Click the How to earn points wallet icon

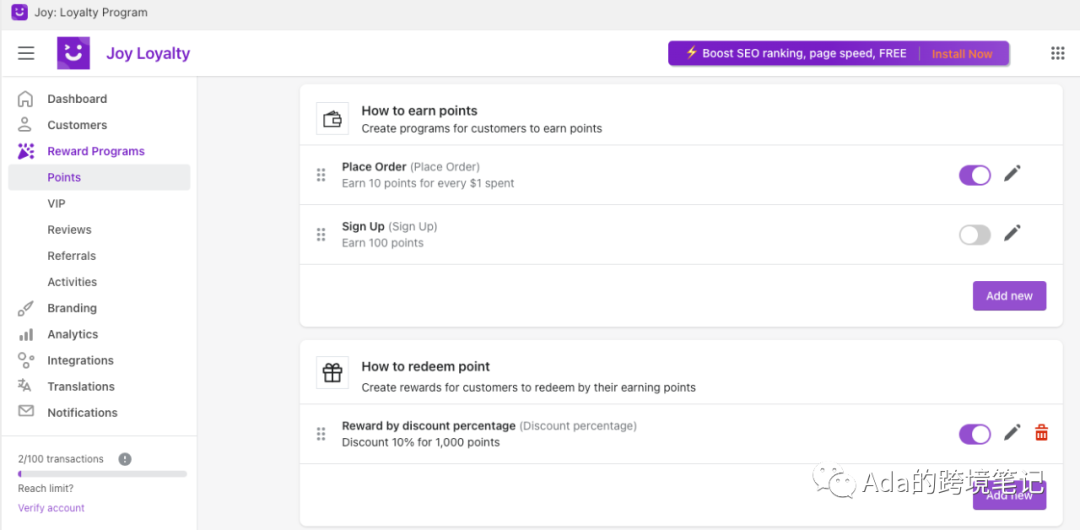coord(333,119)
